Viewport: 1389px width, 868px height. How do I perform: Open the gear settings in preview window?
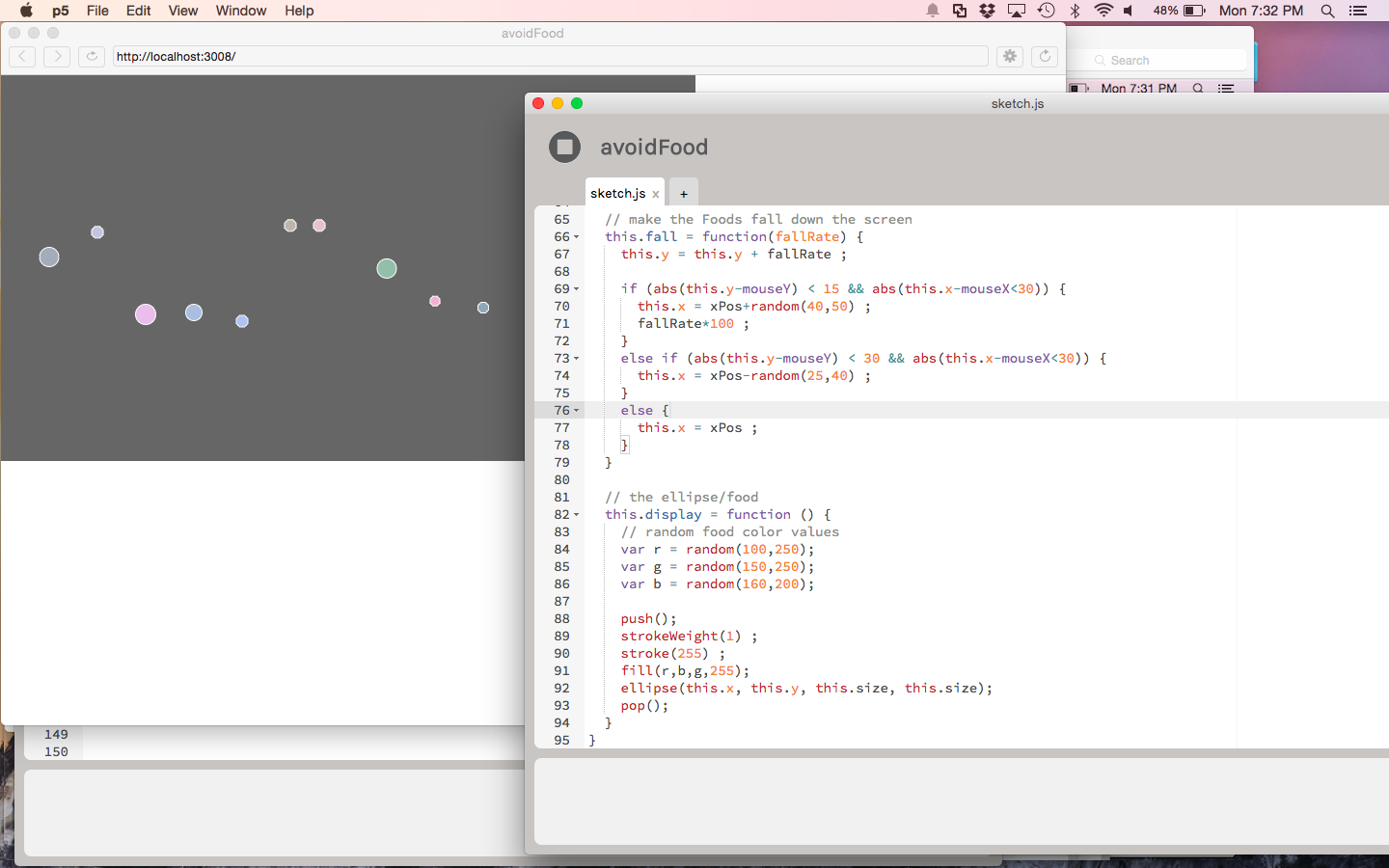1010,56
